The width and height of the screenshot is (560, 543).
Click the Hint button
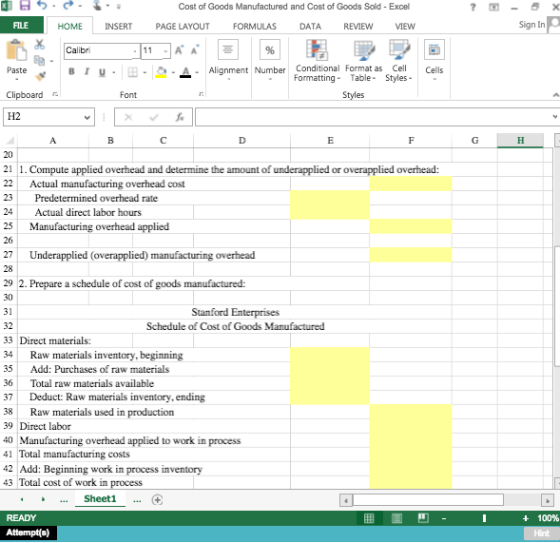tap(541, 533)
